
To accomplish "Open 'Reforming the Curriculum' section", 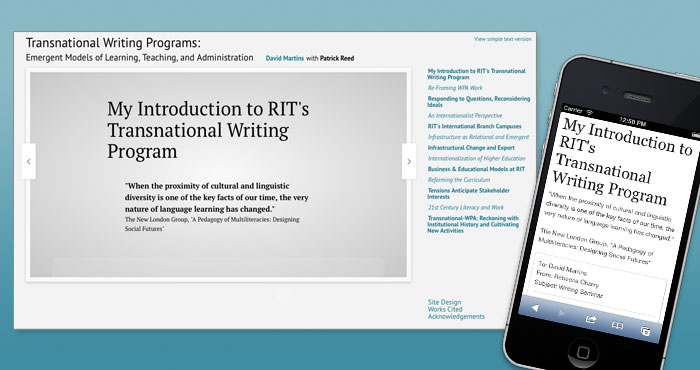I will [x=458, y=180].
